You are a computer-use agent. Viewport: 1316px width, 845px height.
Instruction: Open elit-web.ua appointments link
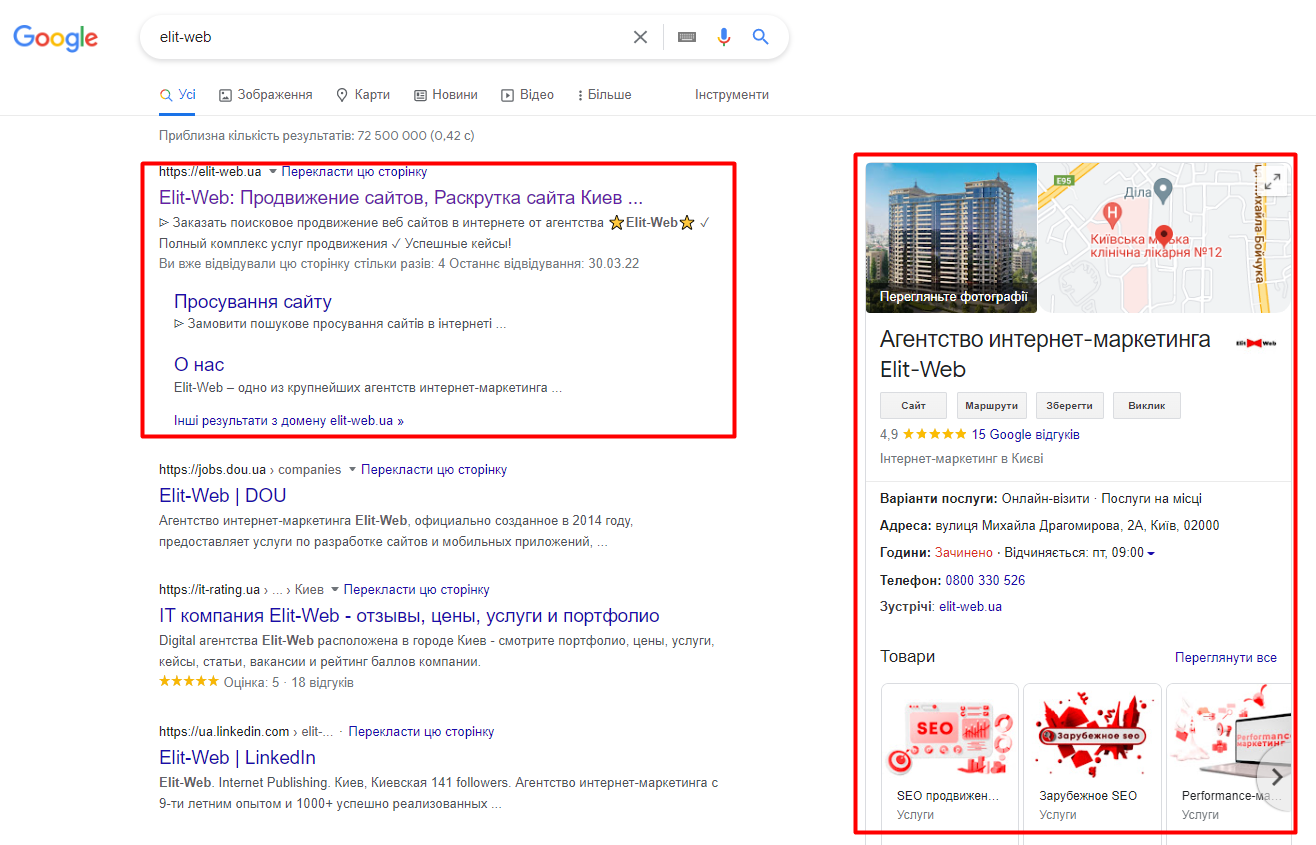pos(970,606)
